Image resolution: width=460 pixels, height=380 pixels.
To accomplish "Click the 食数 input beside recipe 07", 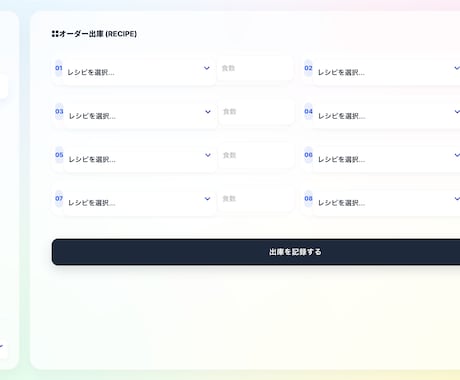I will click(x=256, y=199).
